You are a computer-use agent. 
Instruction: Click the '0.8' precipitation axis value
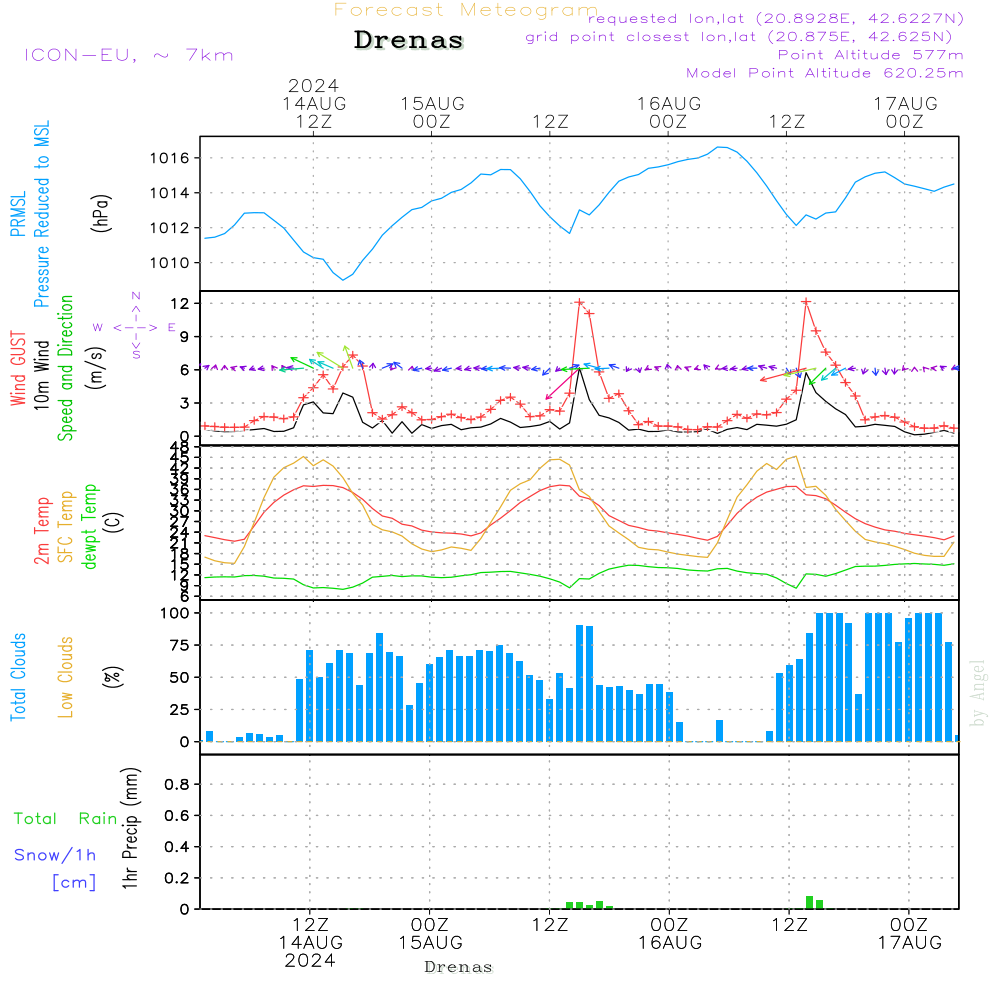pyautogui.click(x=177, y=784)
